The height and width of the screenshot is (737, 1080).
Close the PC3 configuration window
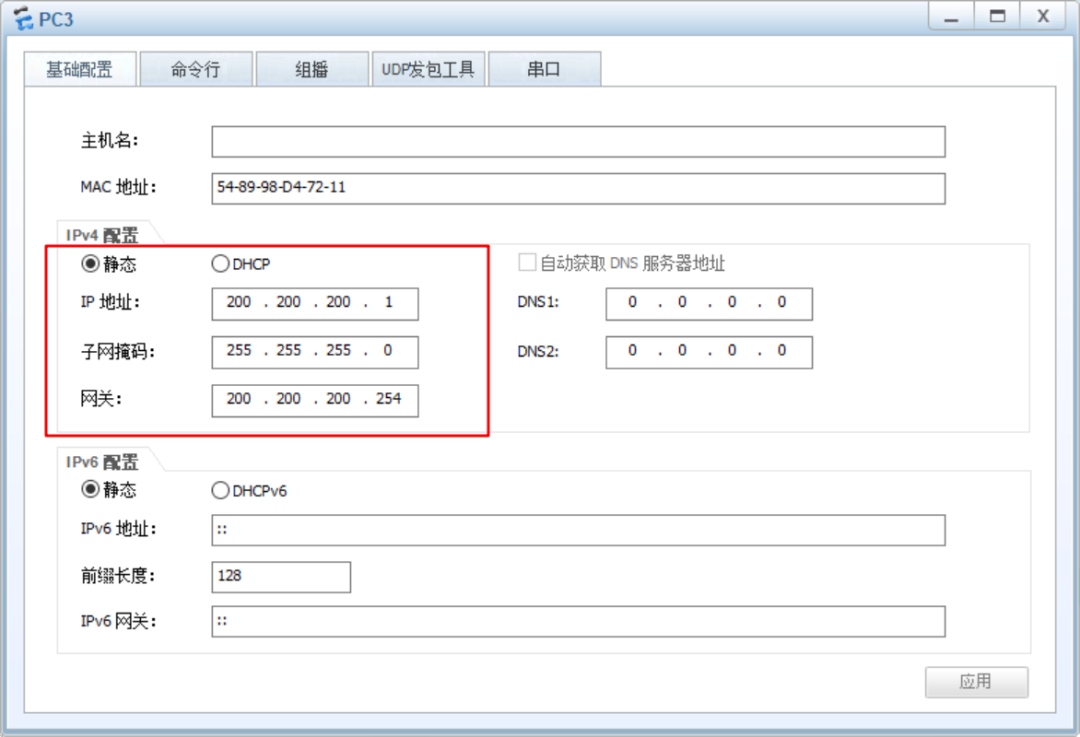pyautogui.click(x=1042, y=17)
